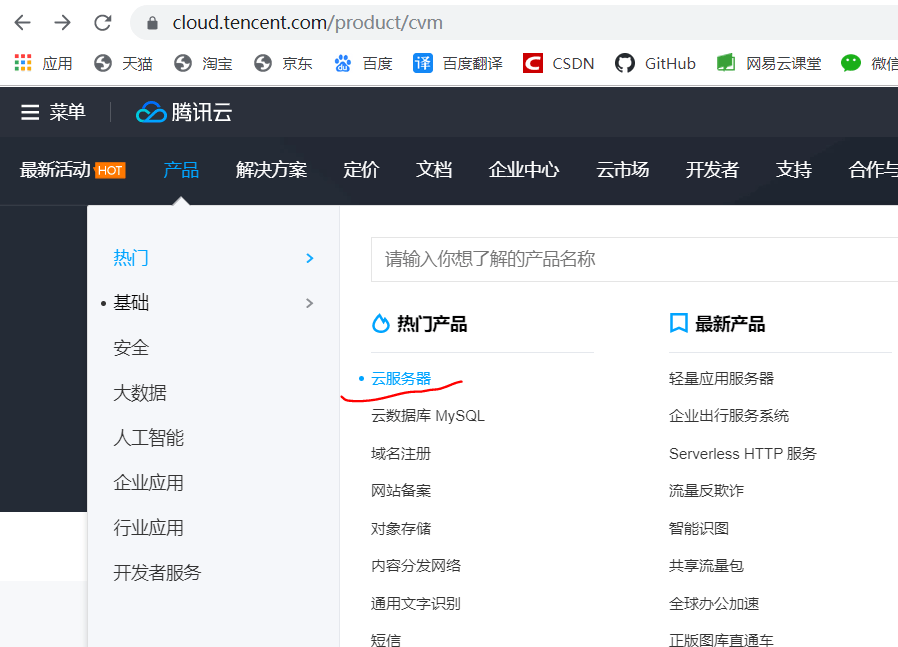Select the 基础 category

coord(131,303)
